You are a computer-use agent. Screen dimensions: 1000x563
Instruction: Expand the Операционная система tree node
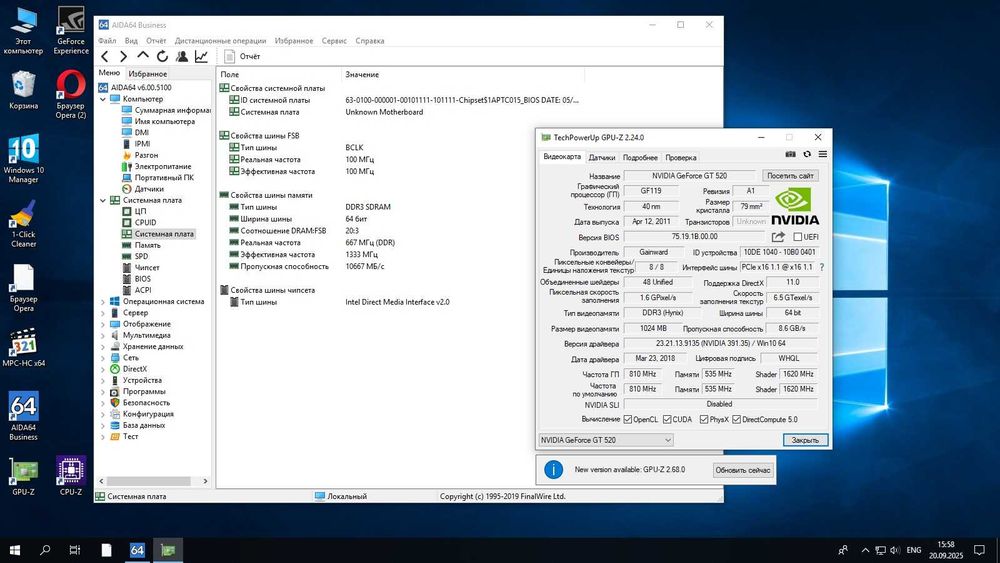pyautogui.click(x=102, y=301)
